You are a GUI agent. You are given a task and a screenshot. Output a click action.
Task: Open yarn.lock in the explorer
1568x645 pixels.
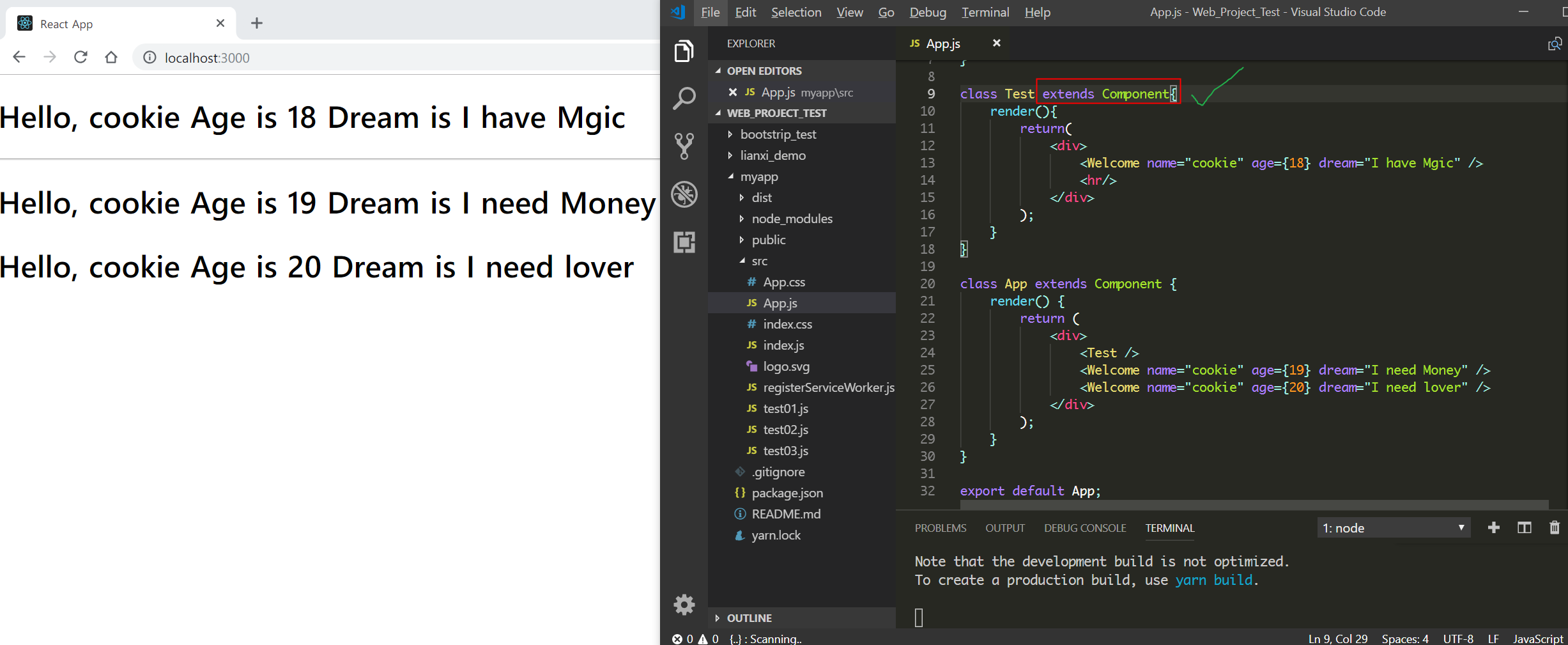coord(802,535)
